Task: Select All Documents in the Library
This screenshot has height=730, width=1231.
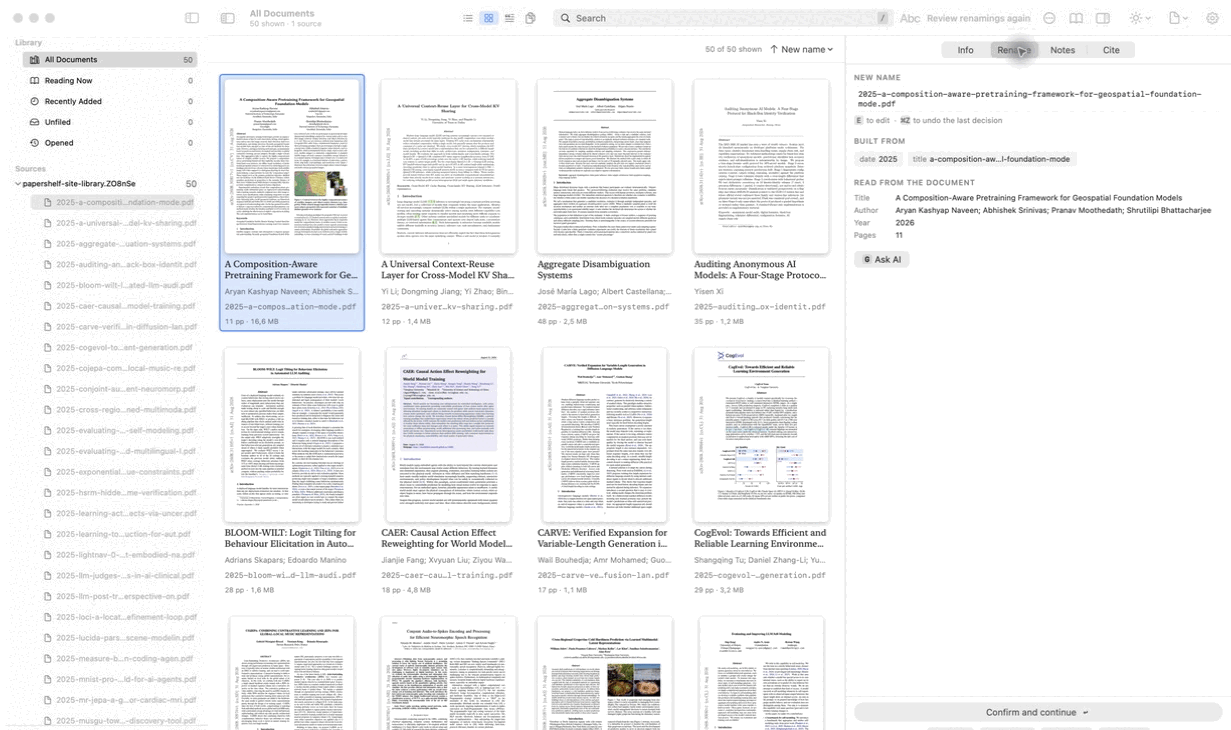Action: pyautogui.click(x=110, y=60)
